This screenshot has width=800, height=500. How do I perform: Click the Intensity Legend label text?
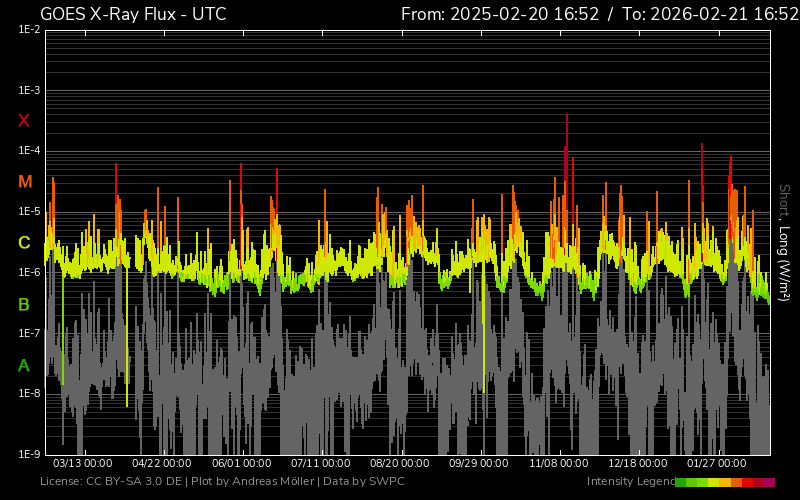629,482
